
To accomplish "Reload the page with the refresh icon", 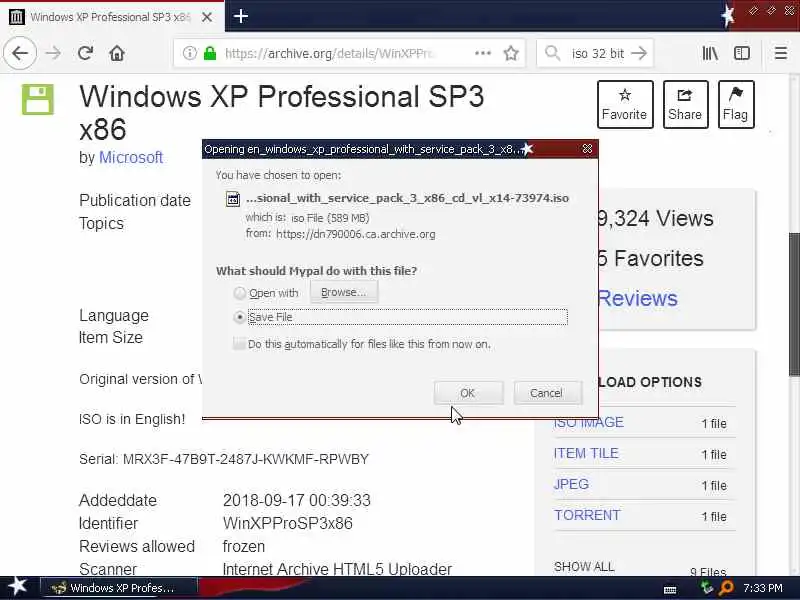I will (85, 53).
